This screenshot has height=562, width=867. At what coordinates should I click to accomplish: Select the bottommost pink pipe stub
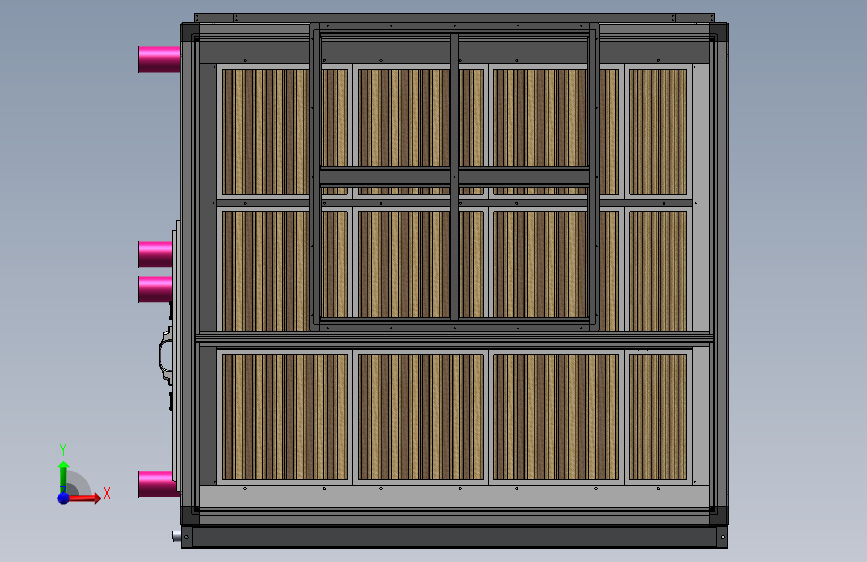coord(158,484)
